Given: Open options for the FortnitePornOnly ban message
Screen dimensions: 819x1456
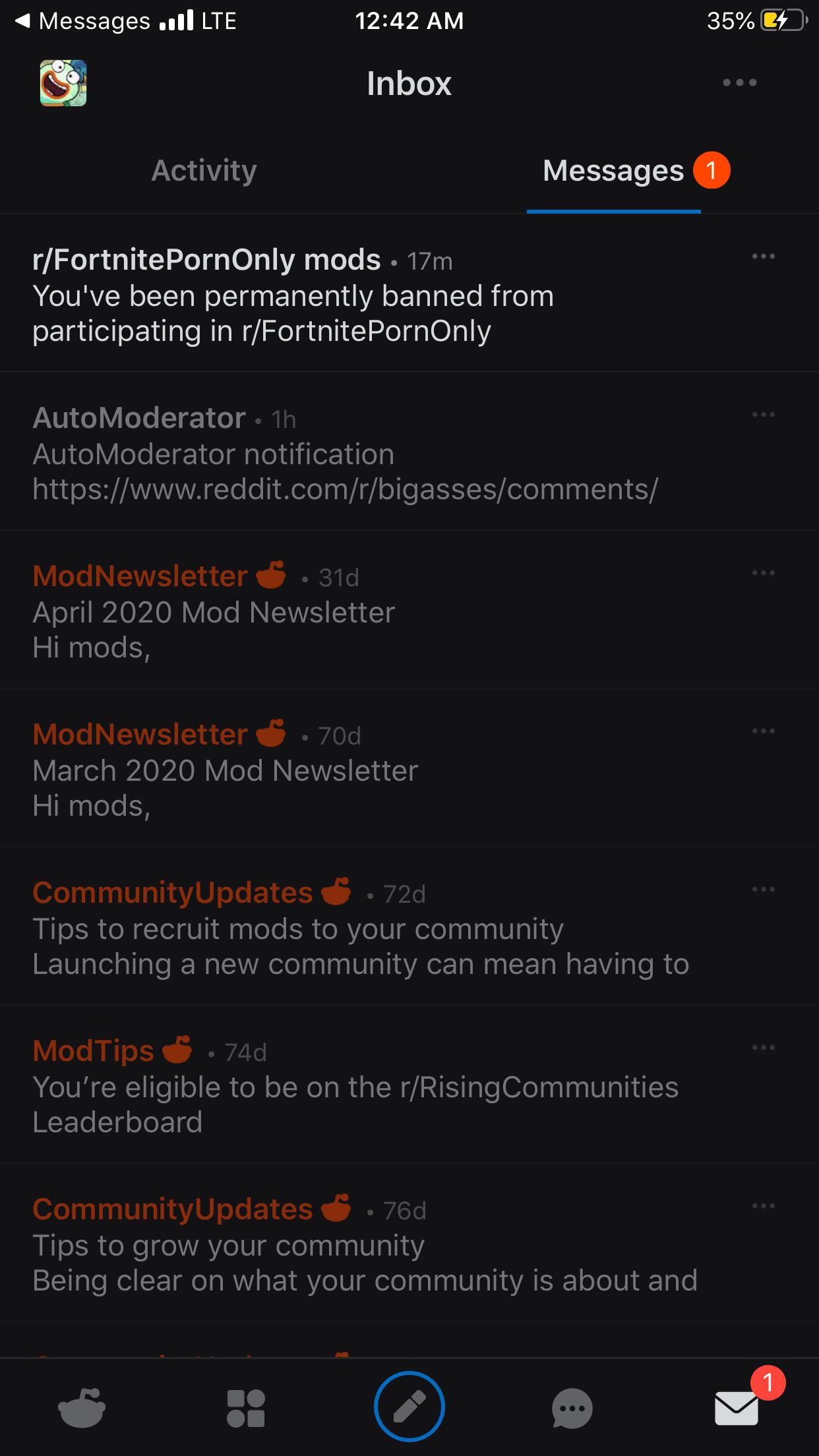Looking at the screenshot, I should pos(763,257).
